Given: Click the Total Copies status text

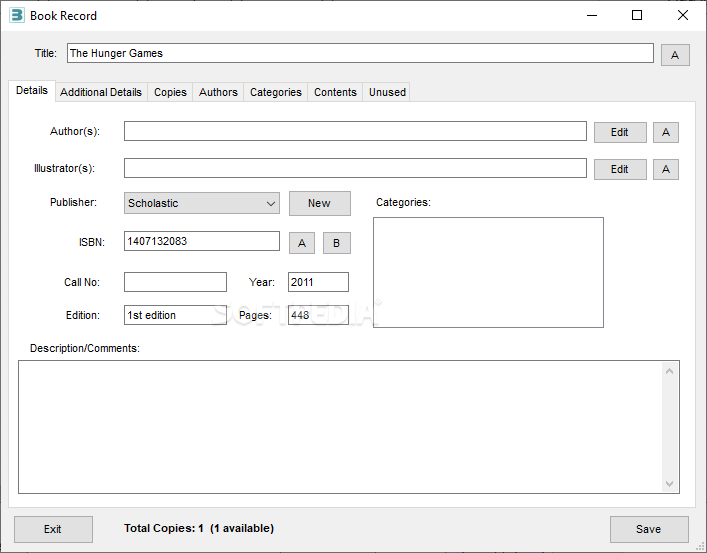Looking at the screenshot, I should [x=199, y=528].
